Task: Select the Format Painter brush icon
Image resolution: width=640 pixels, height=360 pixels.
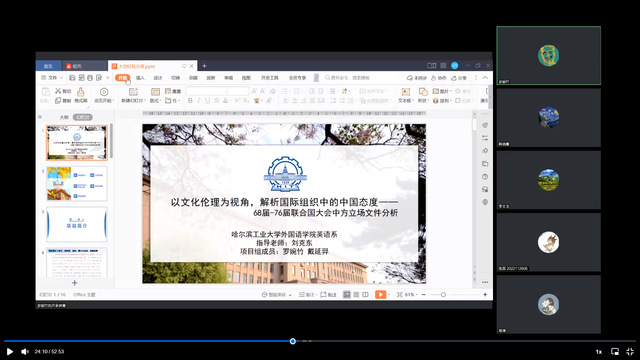Action: pos(81,92)
